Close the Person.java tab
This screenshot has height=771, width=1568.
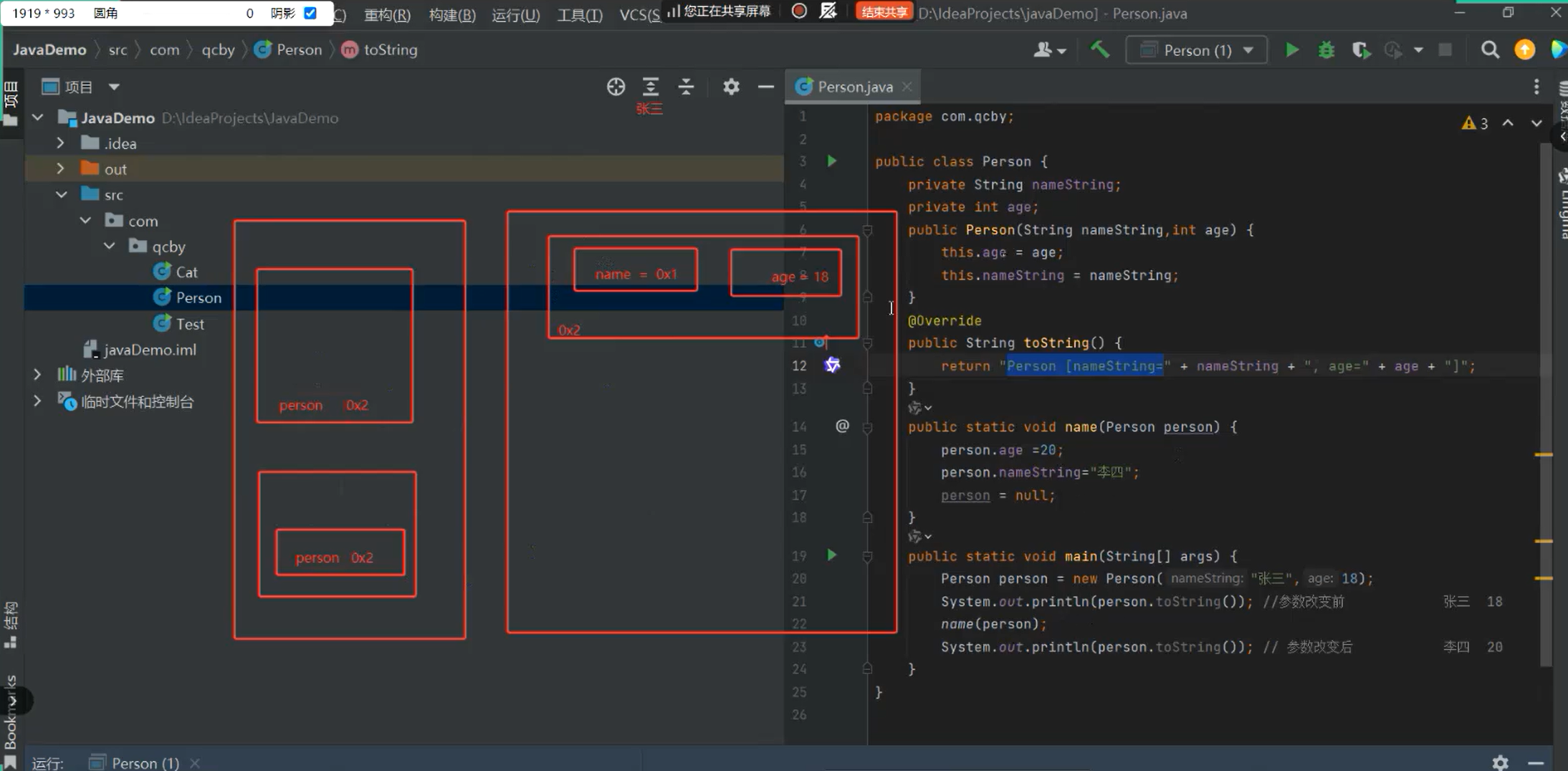[907, 87]
